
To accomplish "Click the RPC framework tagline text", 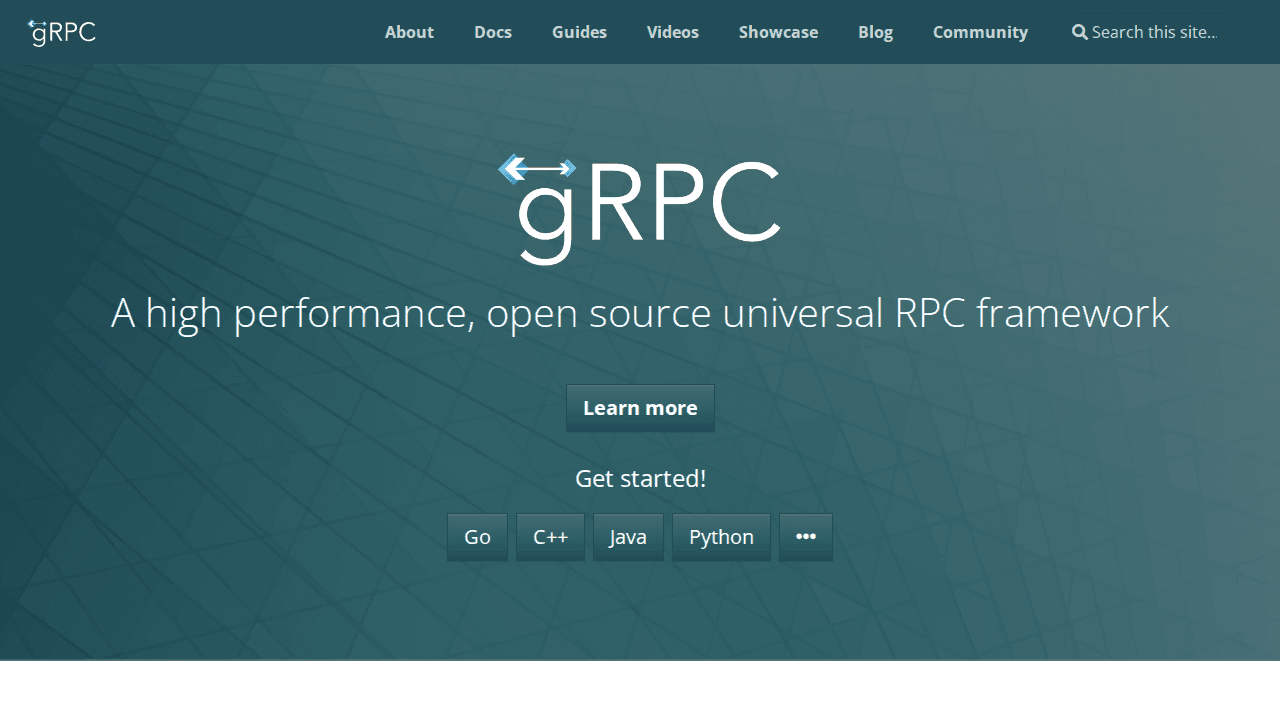I will (640, 312).
